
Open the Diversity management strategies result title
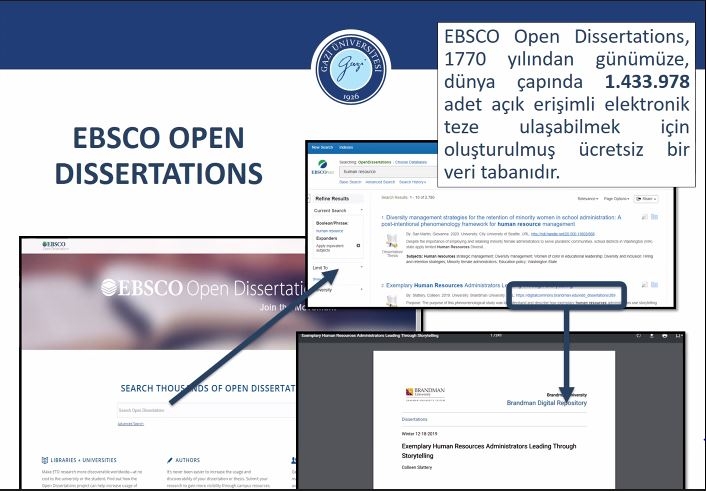pos(501,220)
